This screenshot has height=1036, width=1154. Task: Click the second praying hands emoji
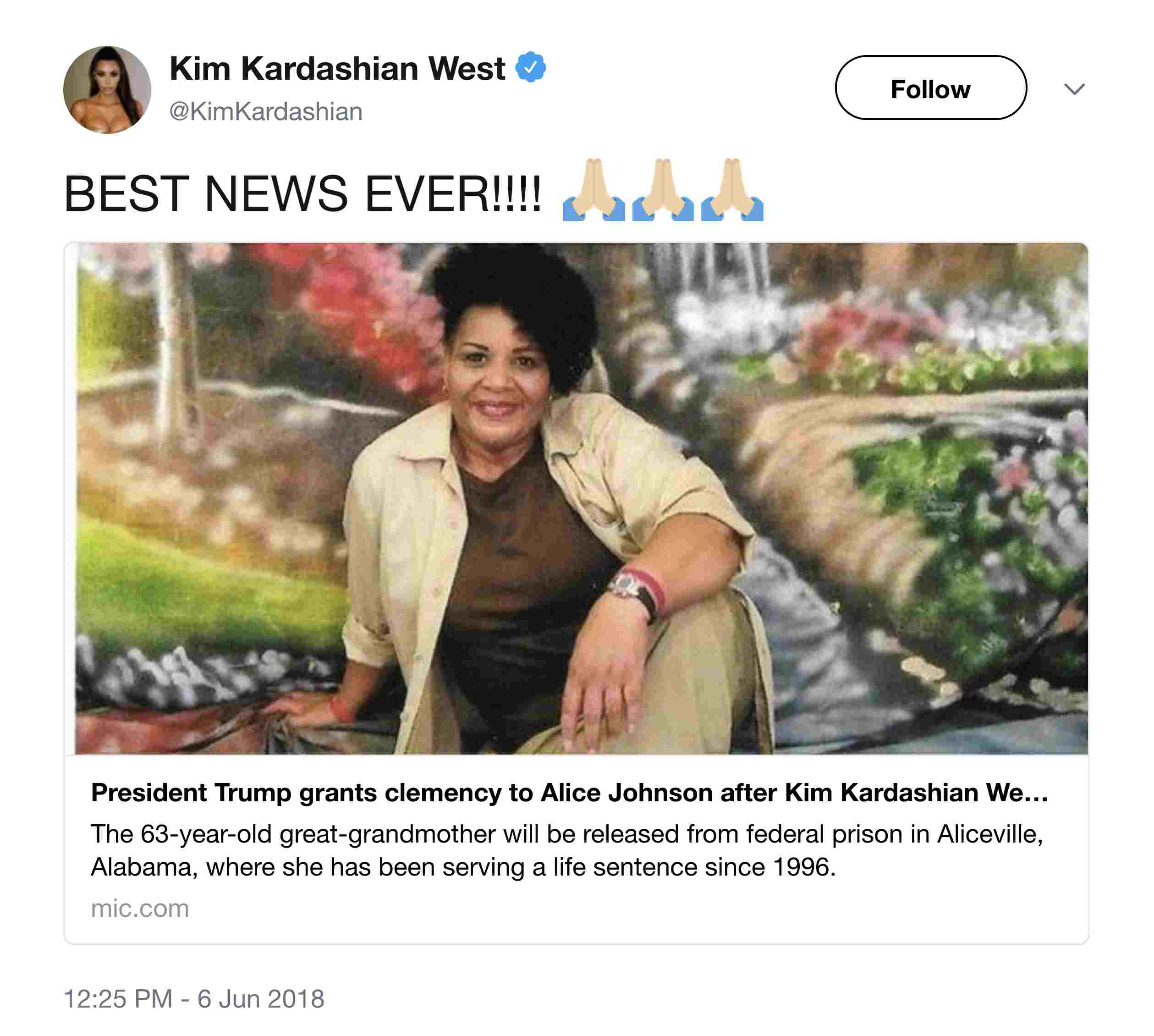tap(663, 190)
